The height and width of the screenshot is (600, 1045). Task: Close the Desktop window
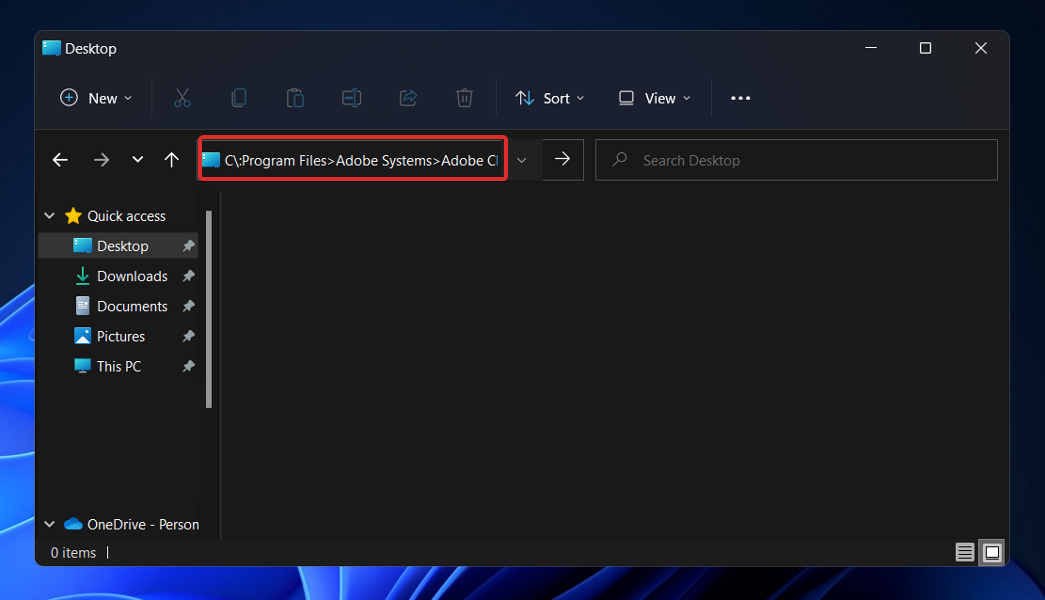pos(980,48)
